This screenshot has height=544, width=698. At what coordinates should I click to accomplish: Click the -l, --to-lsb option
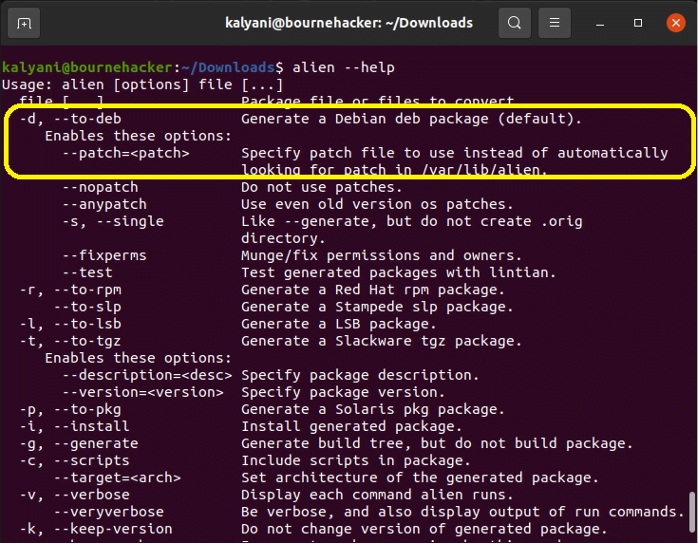coord(70,324)
